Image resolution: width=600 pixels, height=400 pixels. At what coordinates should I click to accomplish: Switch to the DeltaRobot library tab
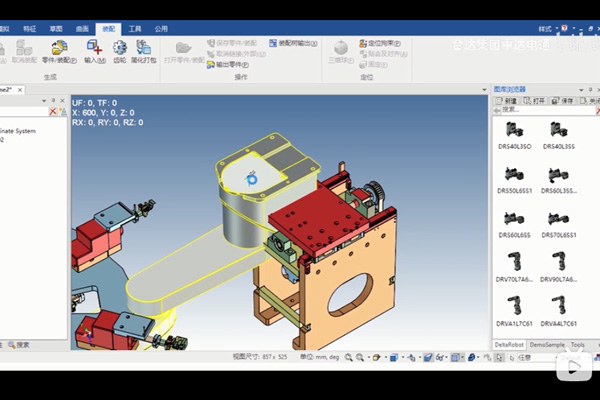[510, 344]
